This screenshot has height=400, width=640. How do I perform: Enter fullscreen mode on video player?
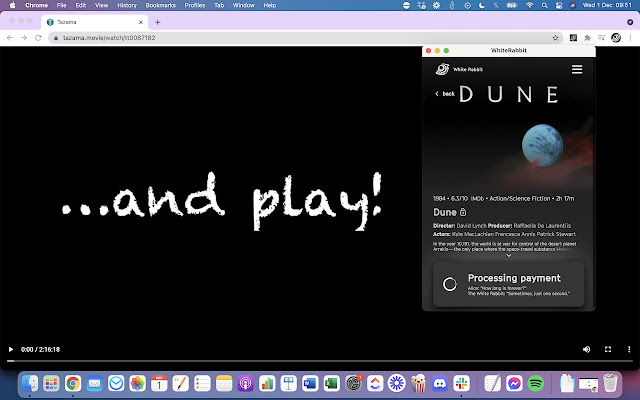coord(607,349)
